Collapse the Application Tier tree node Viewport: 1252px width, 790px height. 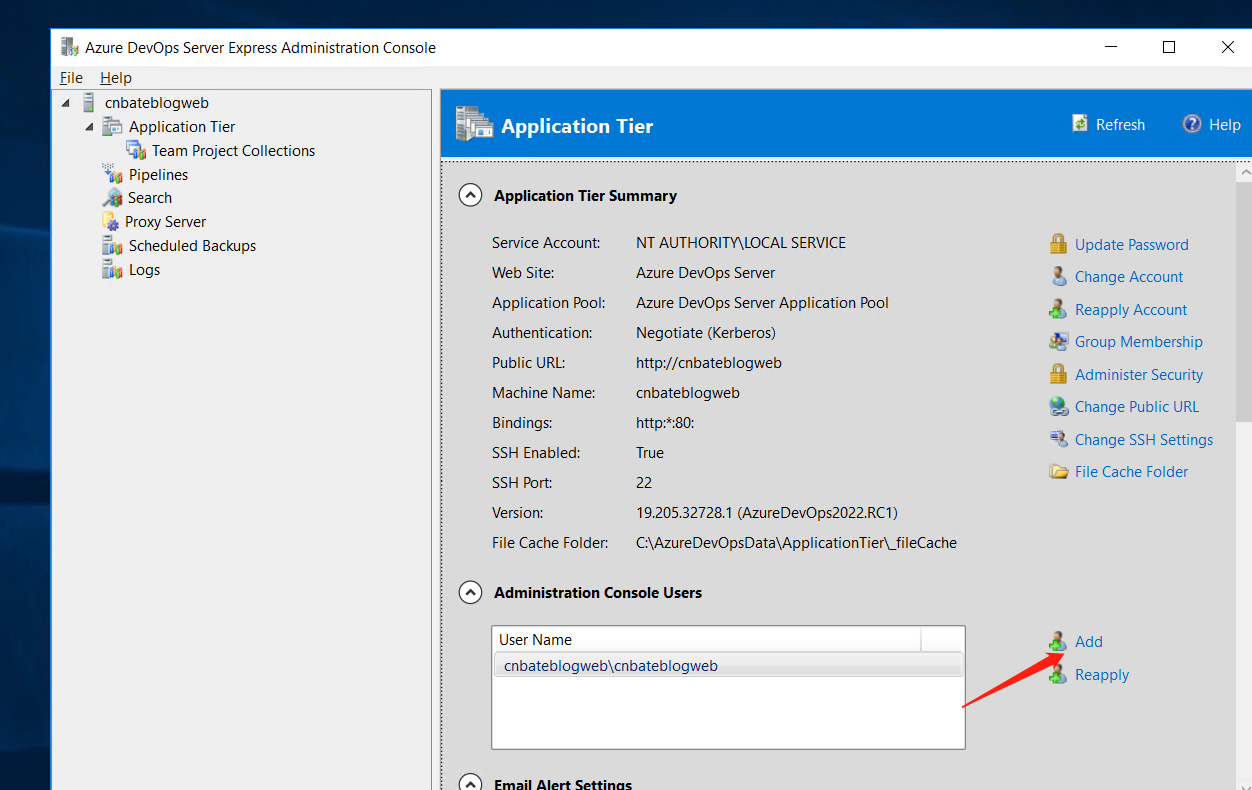pyautogui.click(x=89, y=127)
